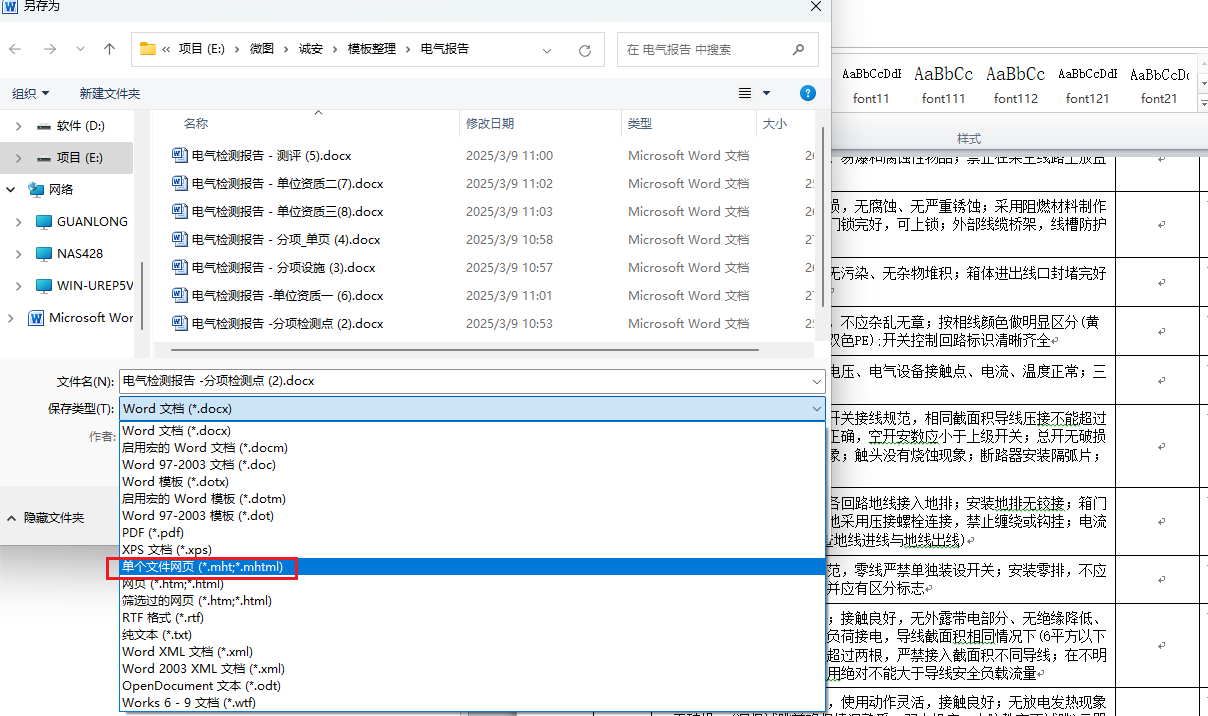Choose Word 模板 (*.dotx) type
1208x716 pixels.
(472, 481)
